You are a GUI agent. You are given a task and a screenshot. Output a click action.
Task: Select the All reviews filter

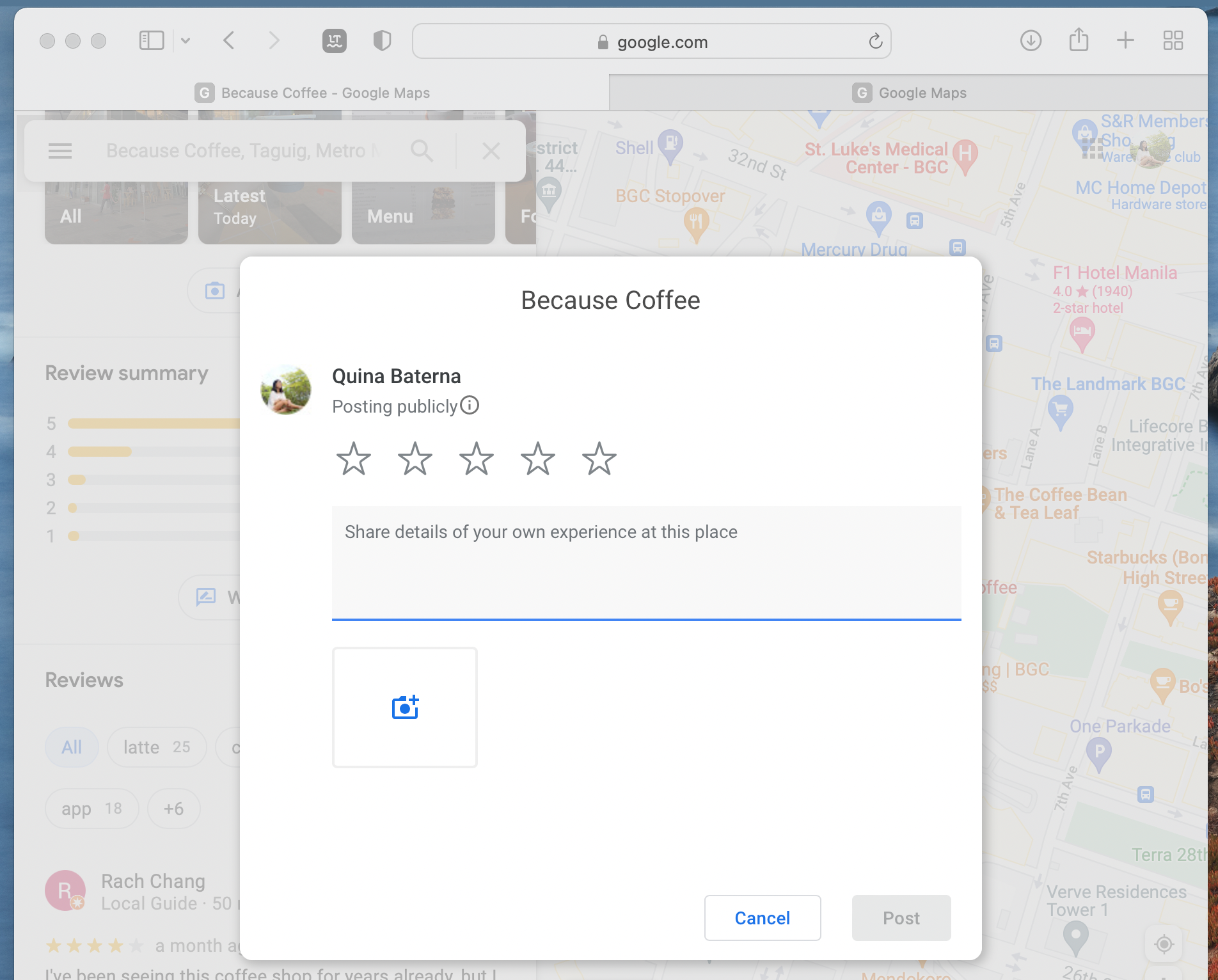(72, 747)
